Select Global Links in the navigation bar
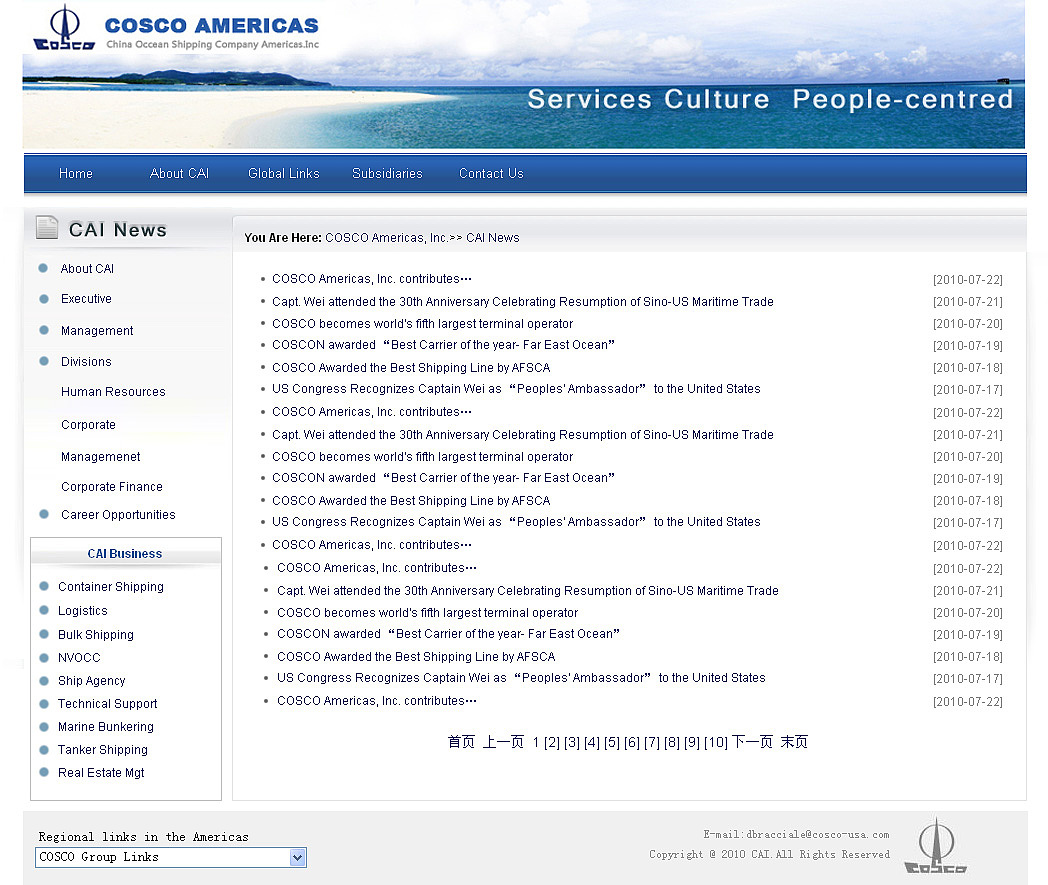The width and height of the screenshot is (1048, 885). click(283, 173)
